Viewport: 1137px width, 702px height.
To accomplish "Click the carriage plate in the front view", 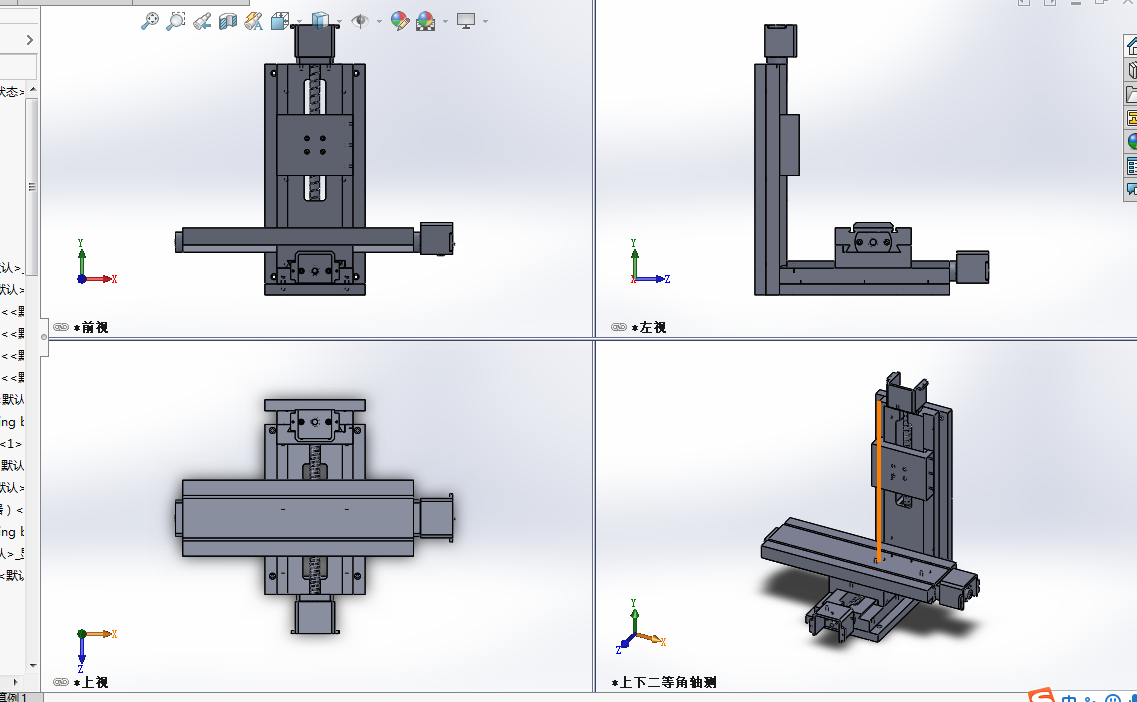I will point(314,144).
